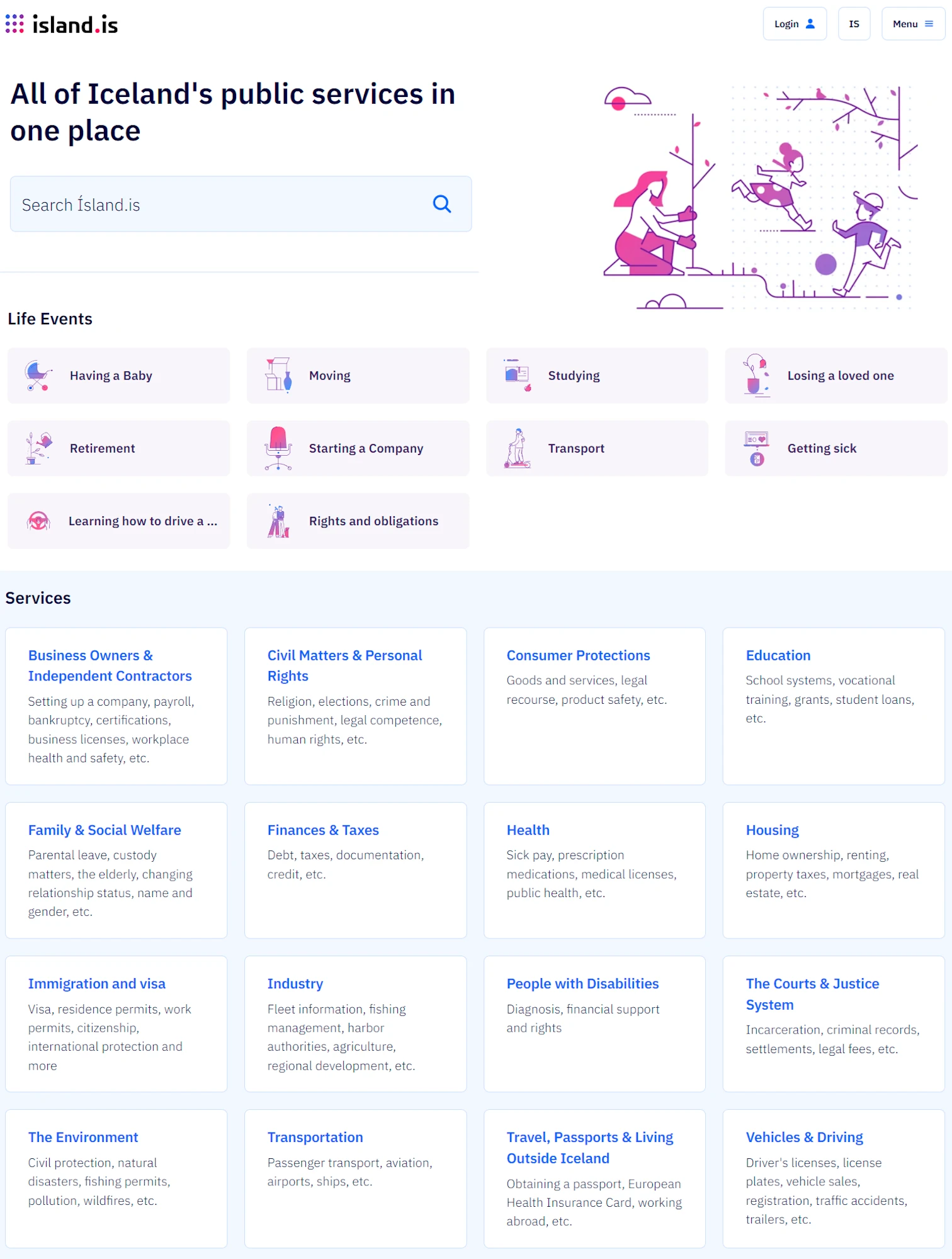Open the Losing a loved one event

coord(836,376)
